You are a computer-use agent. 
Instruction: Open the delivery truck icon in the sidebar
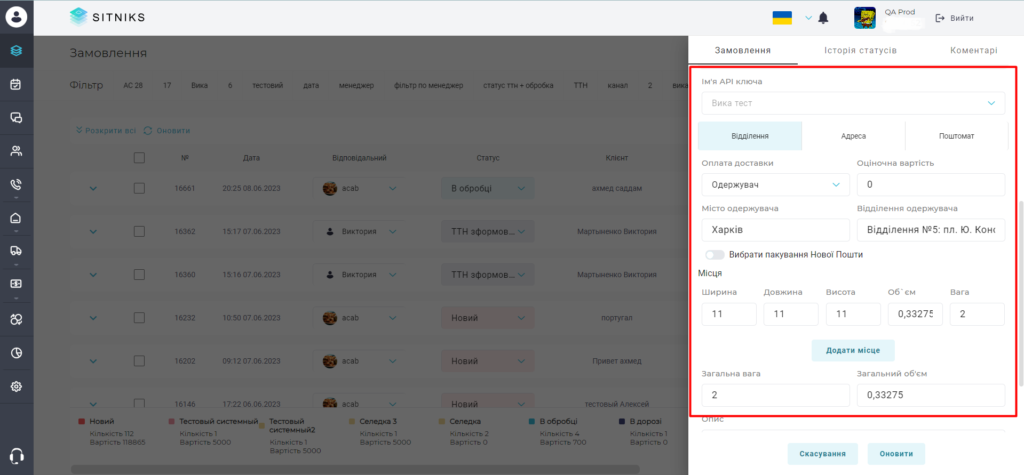(16, 250)
